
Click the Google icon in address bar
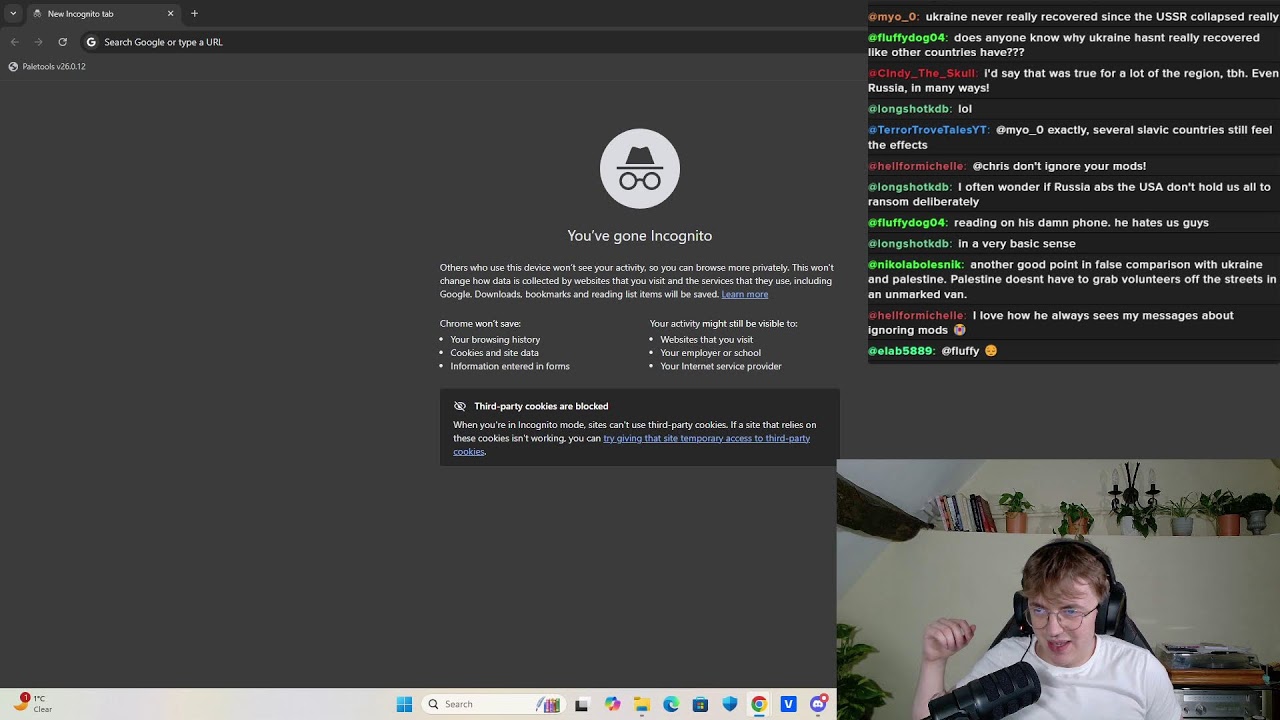tap(91, 42)
